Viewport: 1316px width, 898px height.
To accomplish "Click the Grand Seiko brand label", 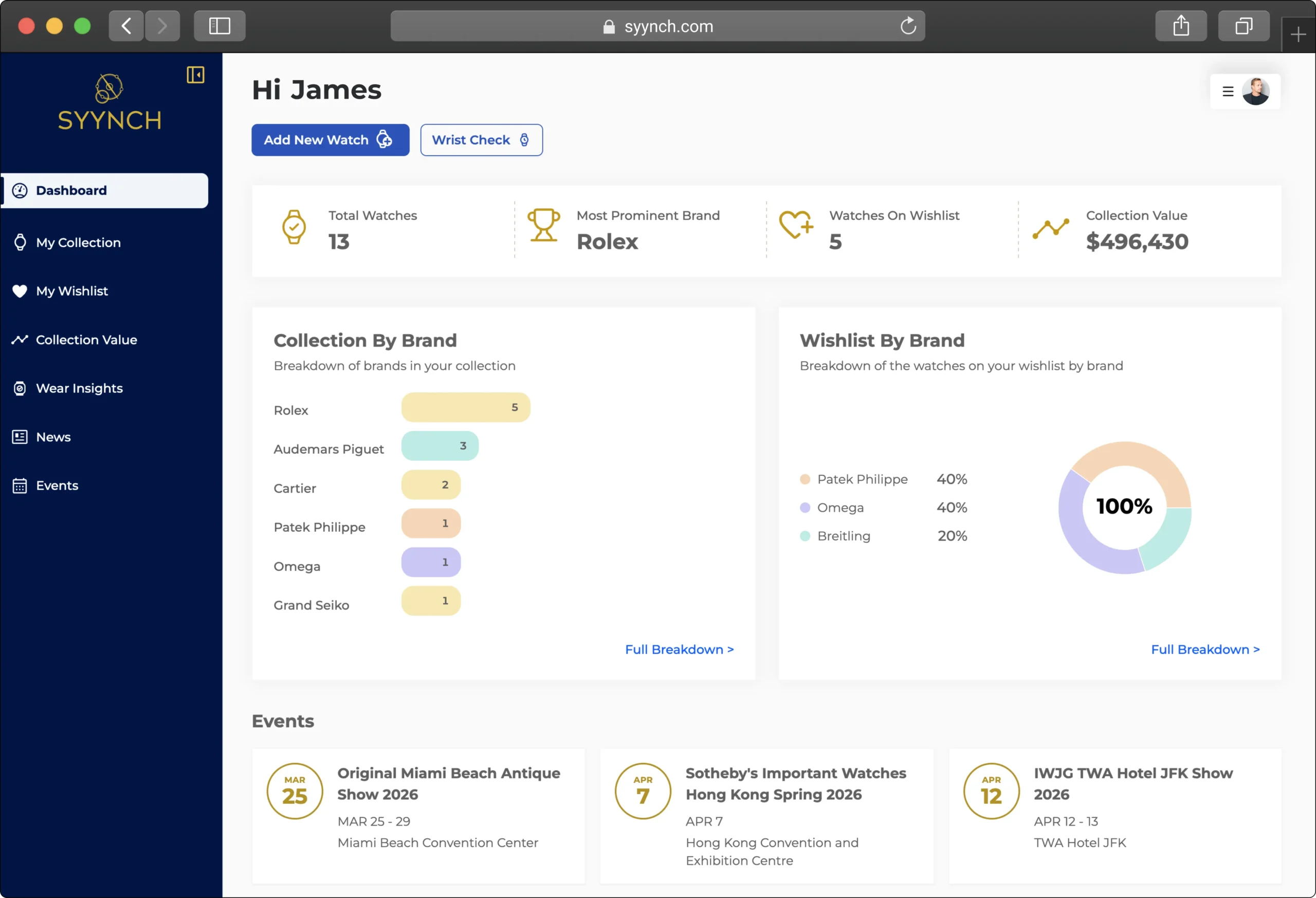I will pos(312,606).
